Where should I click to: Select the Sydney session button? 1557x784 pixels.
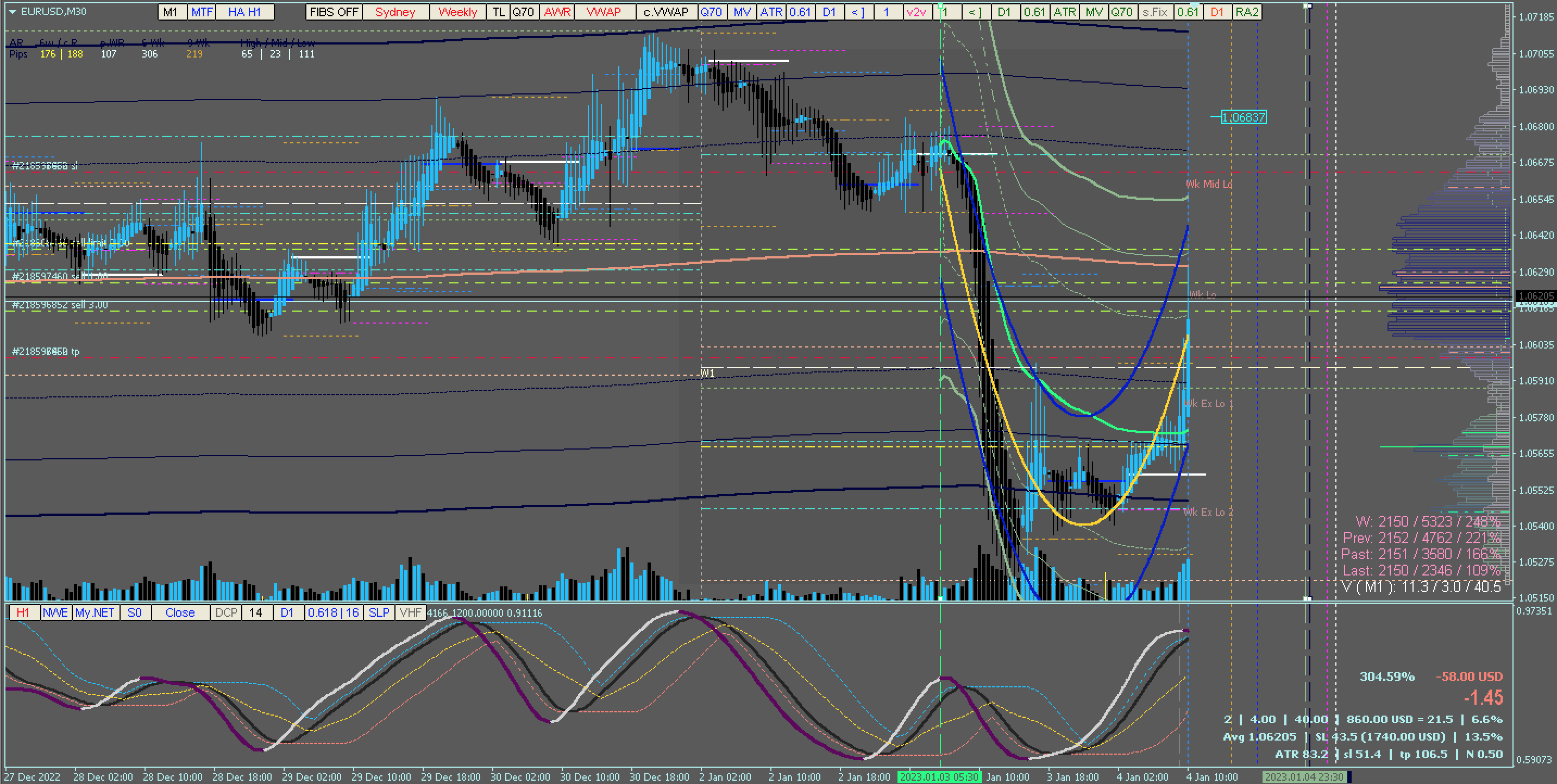[x=395, y=12]
